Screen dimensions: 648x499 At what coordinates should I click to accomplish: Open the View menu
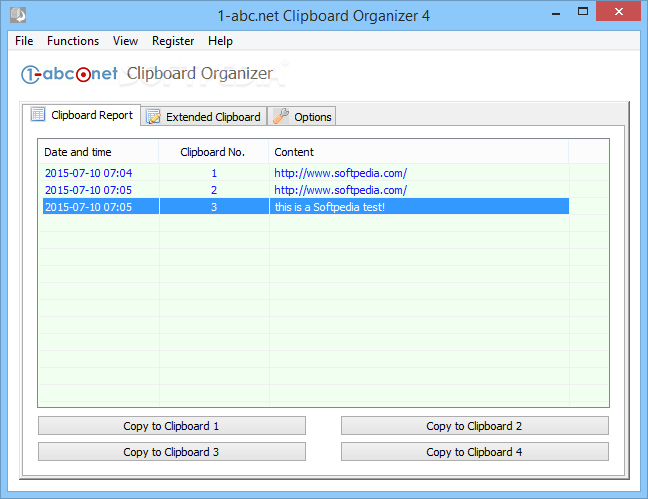tap(125, 41)
